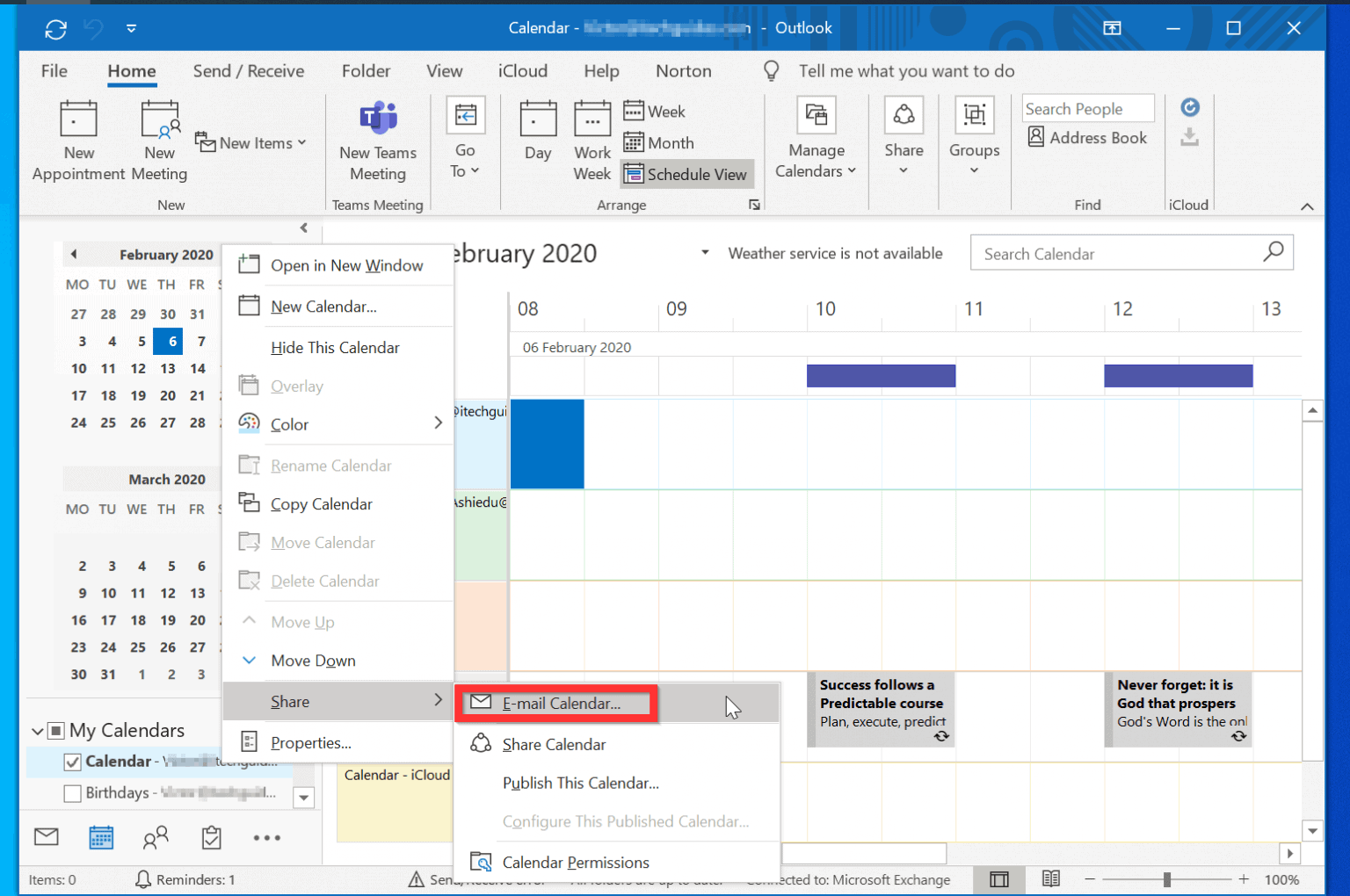The image size is (1350, 896).
Task: Create a New Meeting
Action: tap(159, 141)
